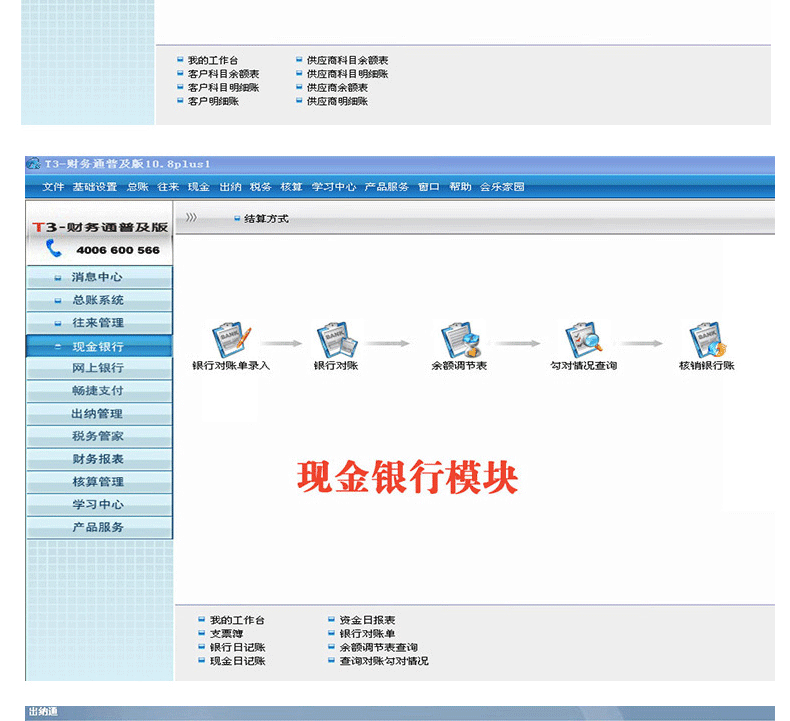Viewport: 790px width, 721px height.
Task: Click the 4006 600 566 hotline number
Action: (118, 250)
